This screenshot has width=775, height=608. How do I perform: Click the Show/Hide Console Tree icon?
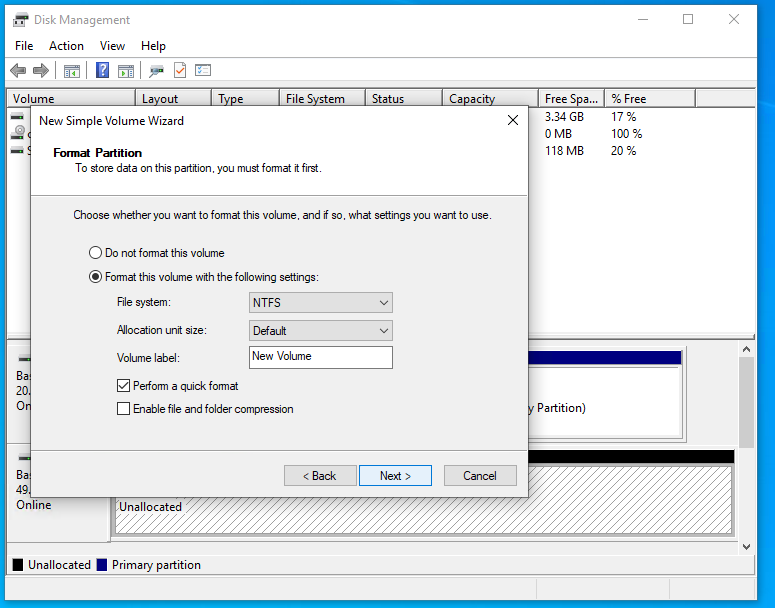(x=72, y=71)
